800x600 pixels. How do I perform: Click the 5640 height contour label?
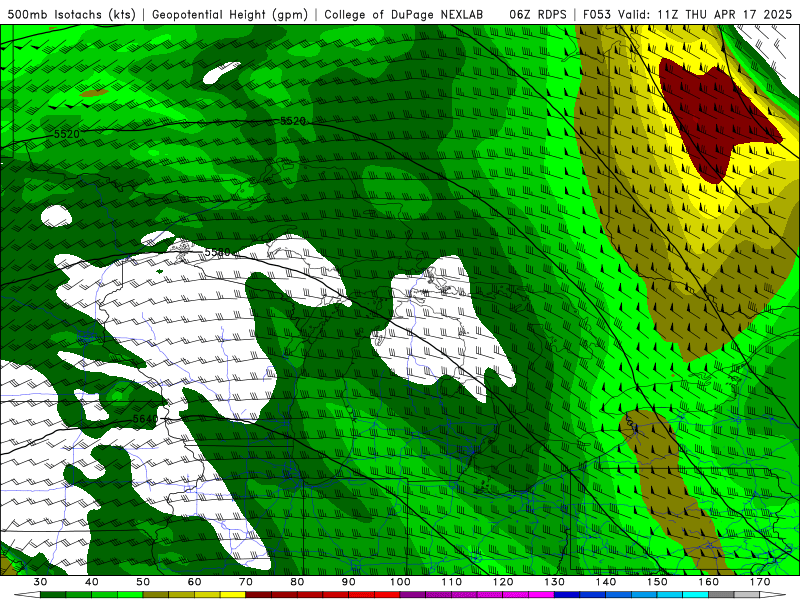145,419
